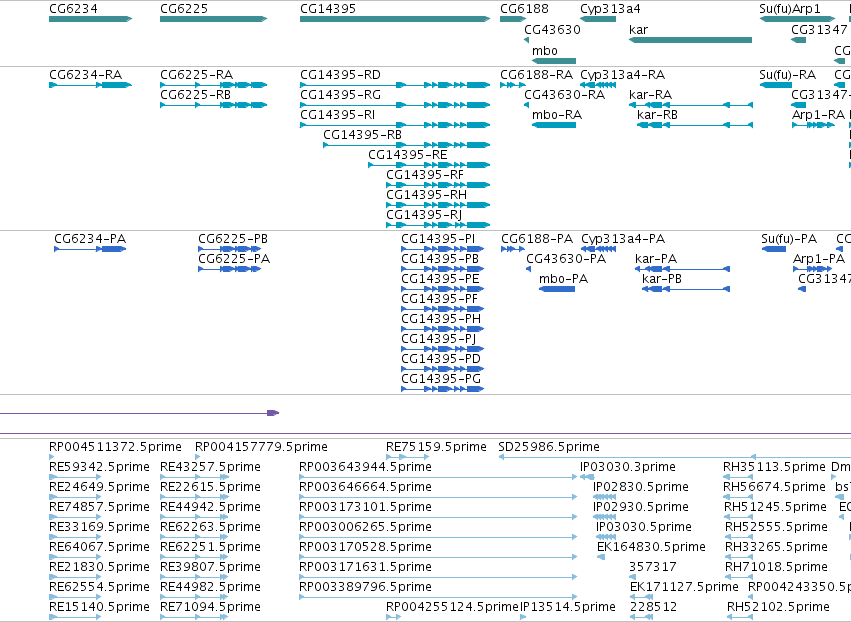Click transcript CG14395-RJ

pos(424,215)
